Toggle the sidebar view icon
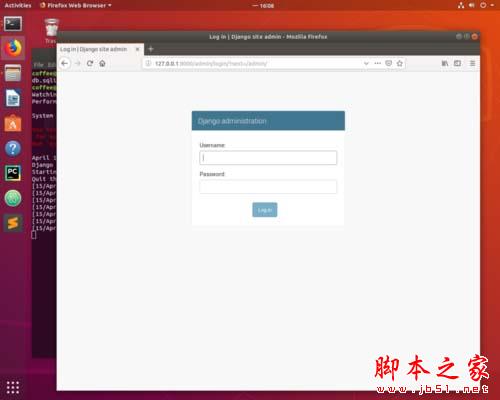The height and width of the screenshot is (400, 500). coord(457,63)
